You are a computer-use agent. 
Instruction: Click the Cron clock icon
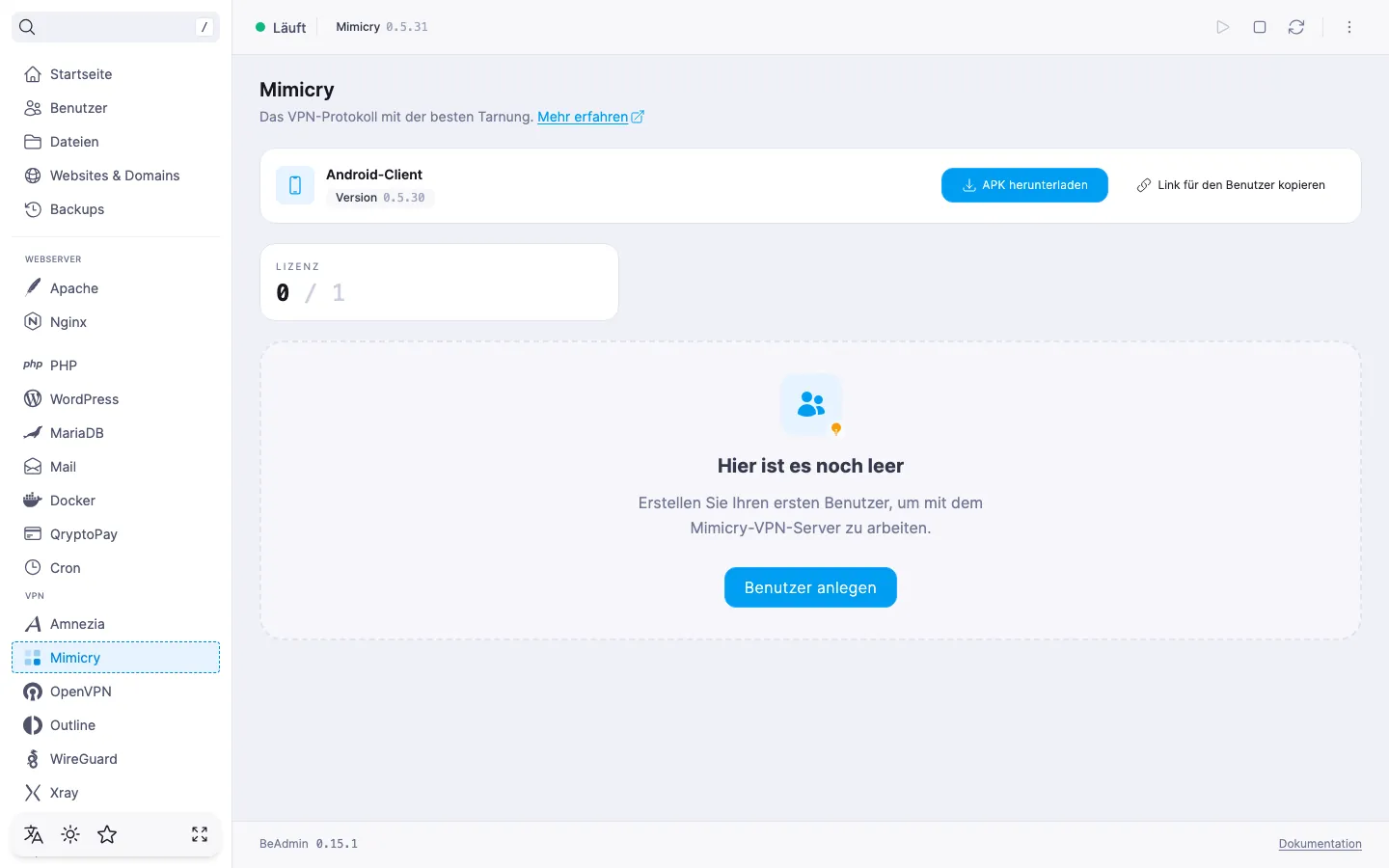click(33, 568)
